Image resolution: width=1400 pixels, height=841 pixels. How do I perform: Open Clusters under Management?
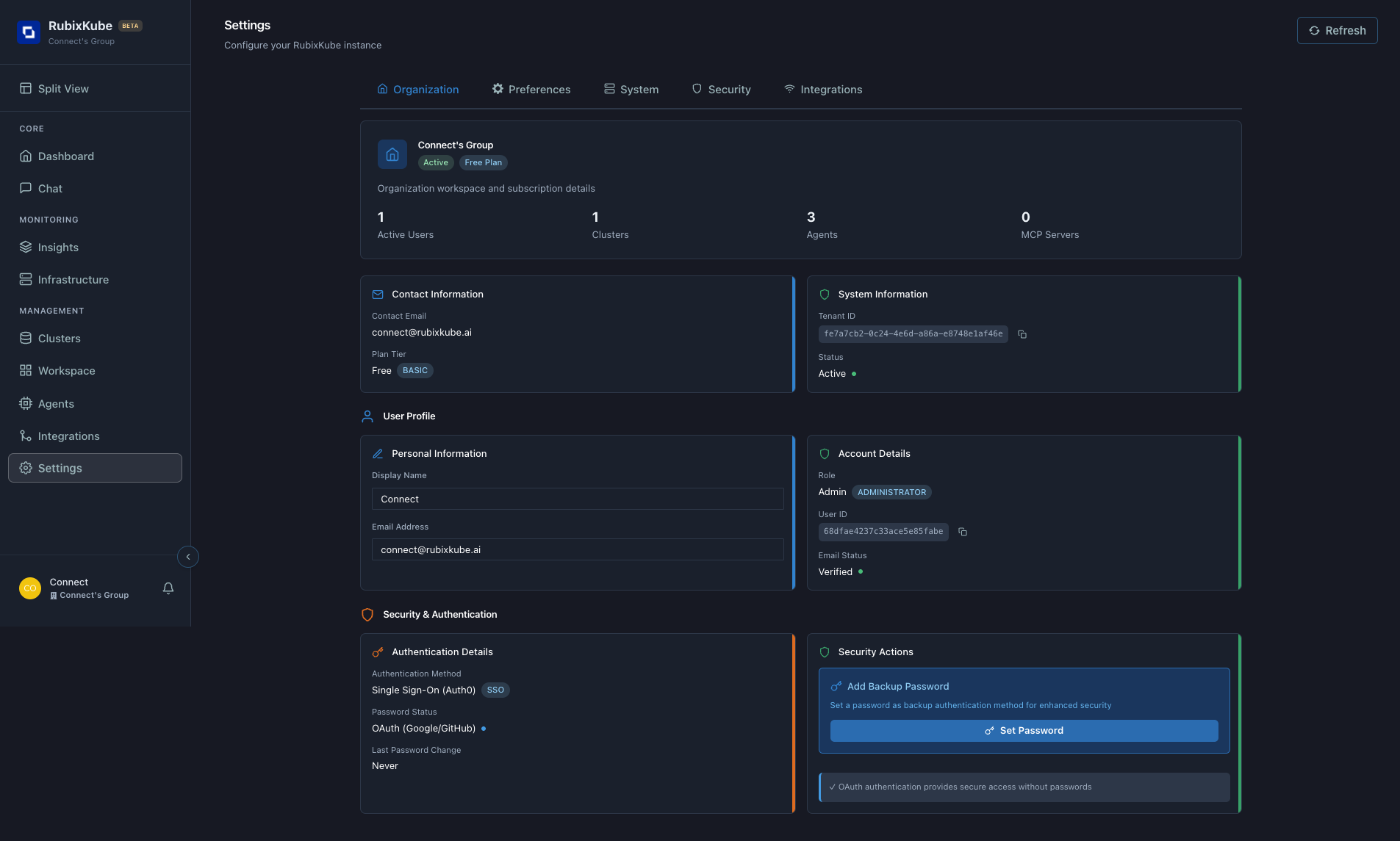[x=60, y=338]
